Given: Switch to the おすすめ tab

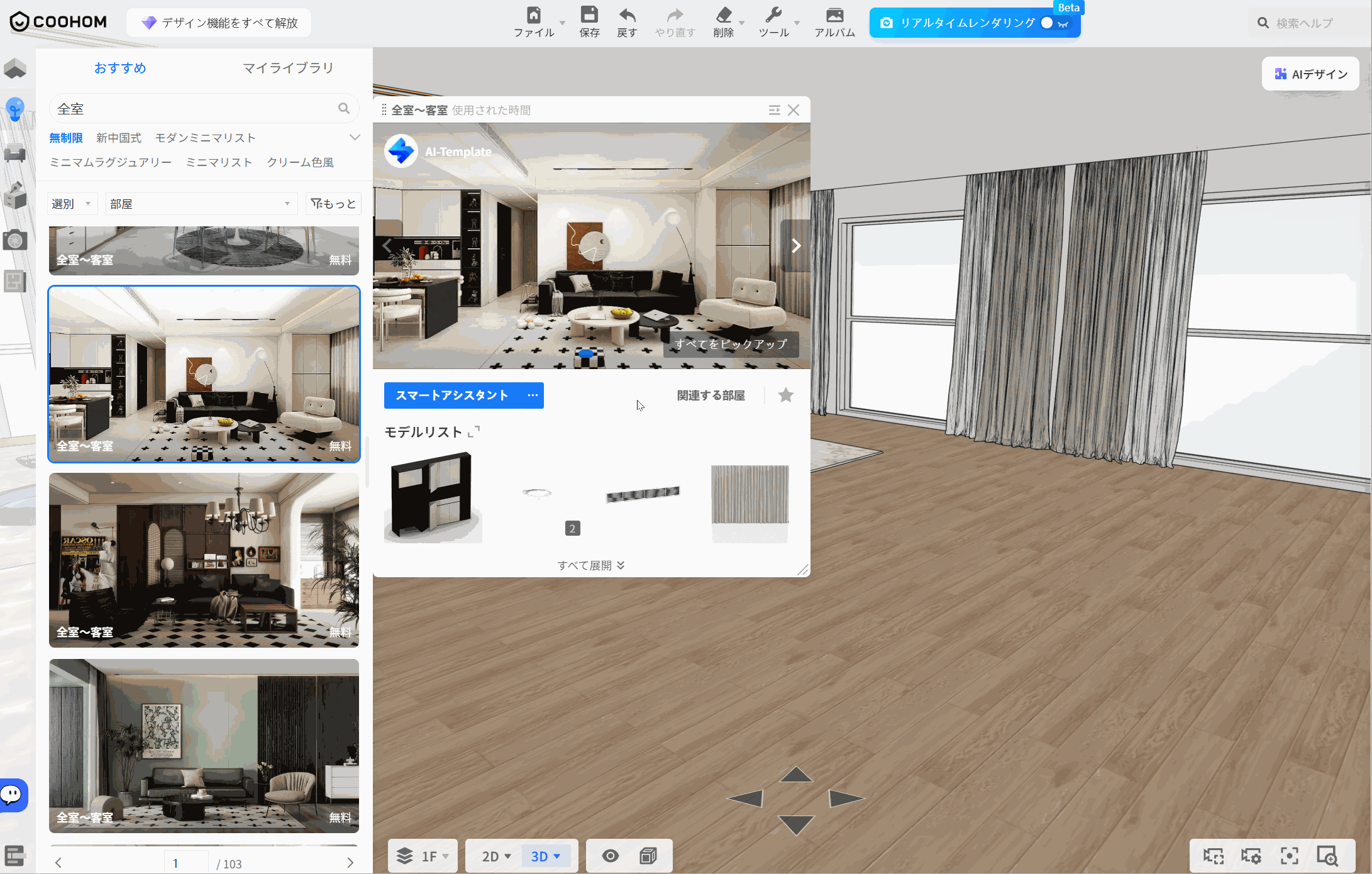Looking at the screenshot, I should (120, 68).
